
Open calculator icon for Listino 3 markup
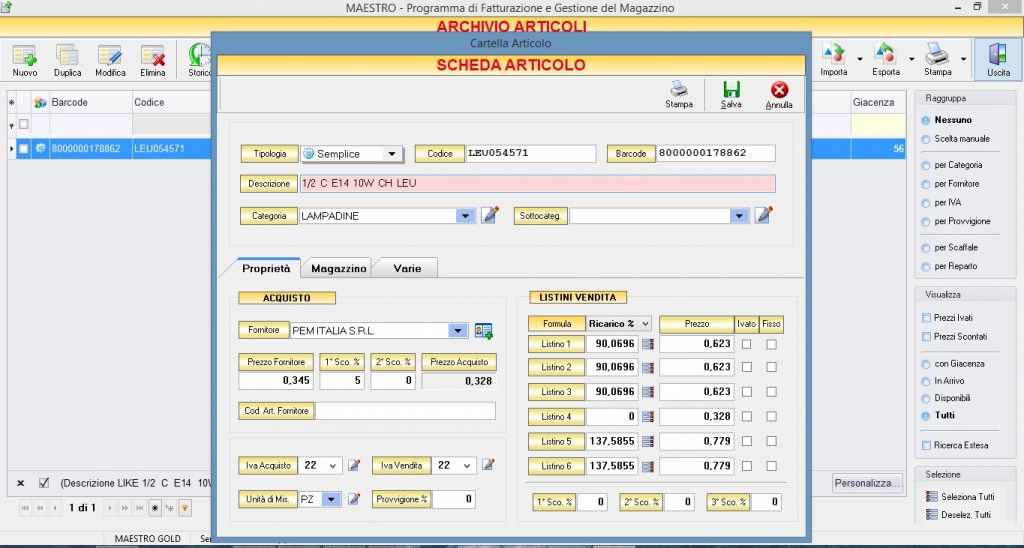coord(648,392)
